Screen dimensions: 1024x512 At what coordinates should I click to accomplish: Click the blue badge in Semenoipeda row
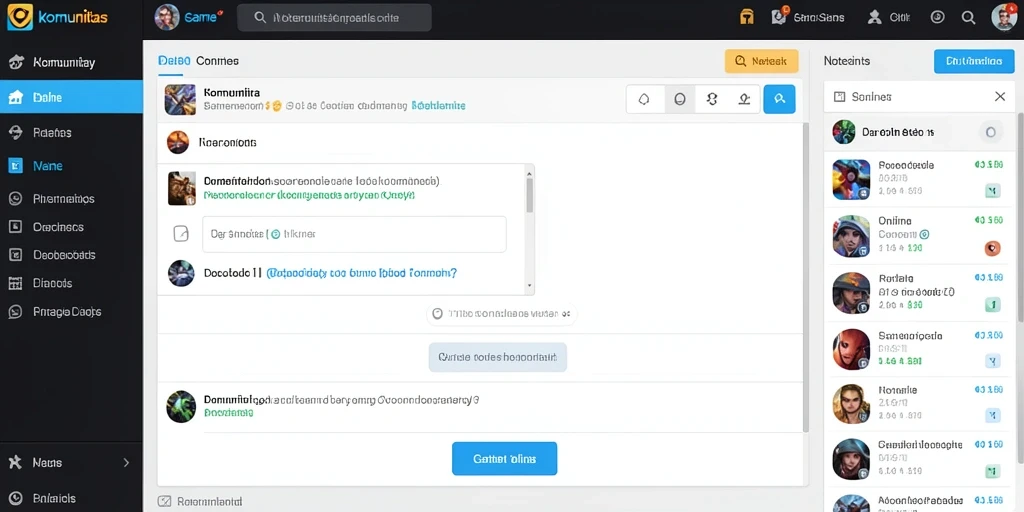coord(993,360)
